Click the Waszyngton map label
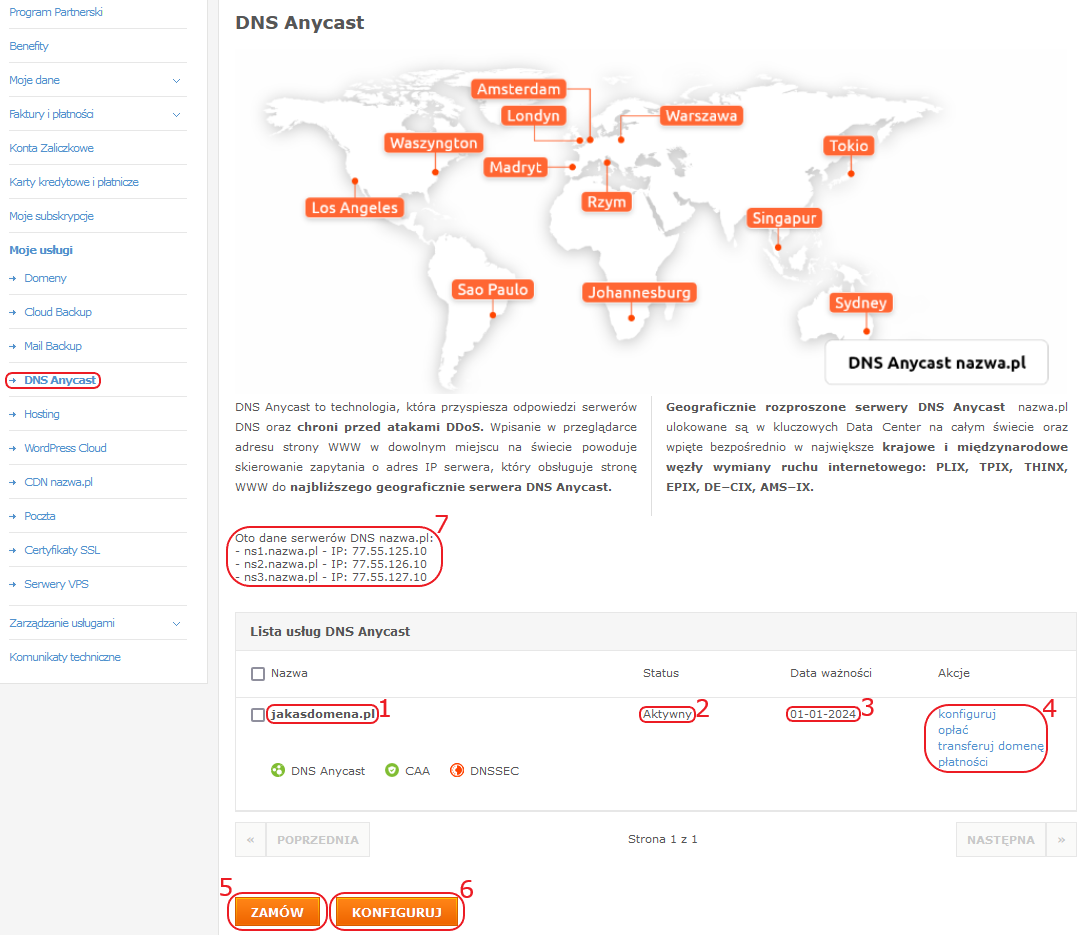 (433, 143)
